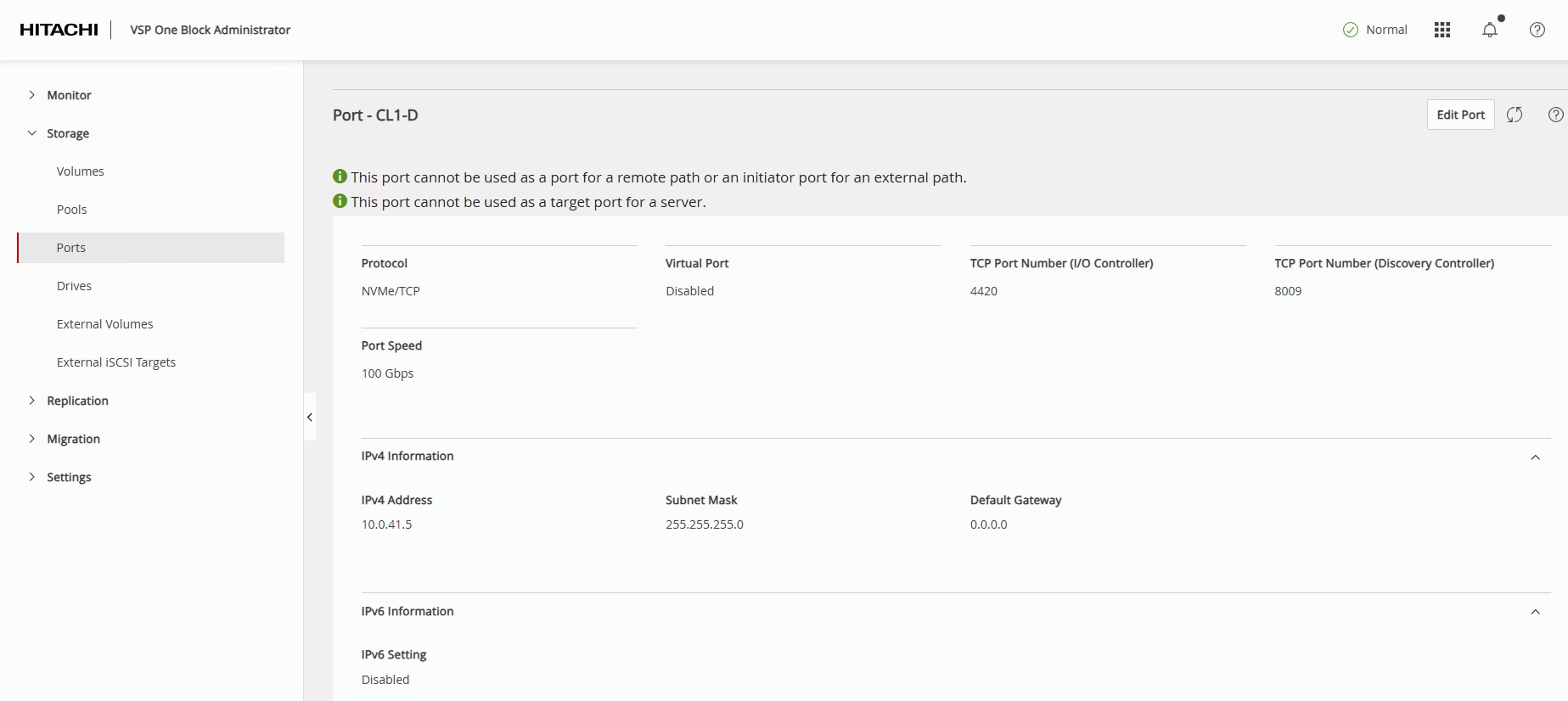
Task: Click the Normal system status icon
Action: pos(1350,31)
